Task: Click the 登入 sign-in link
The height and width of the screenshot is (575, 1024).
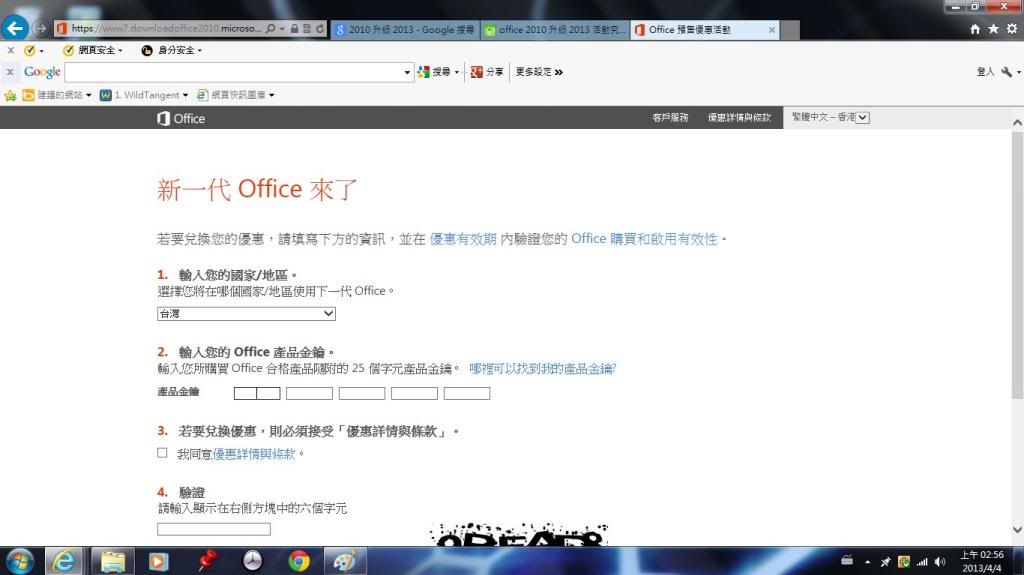Action: pyautogui.click(x=985, y=72)
